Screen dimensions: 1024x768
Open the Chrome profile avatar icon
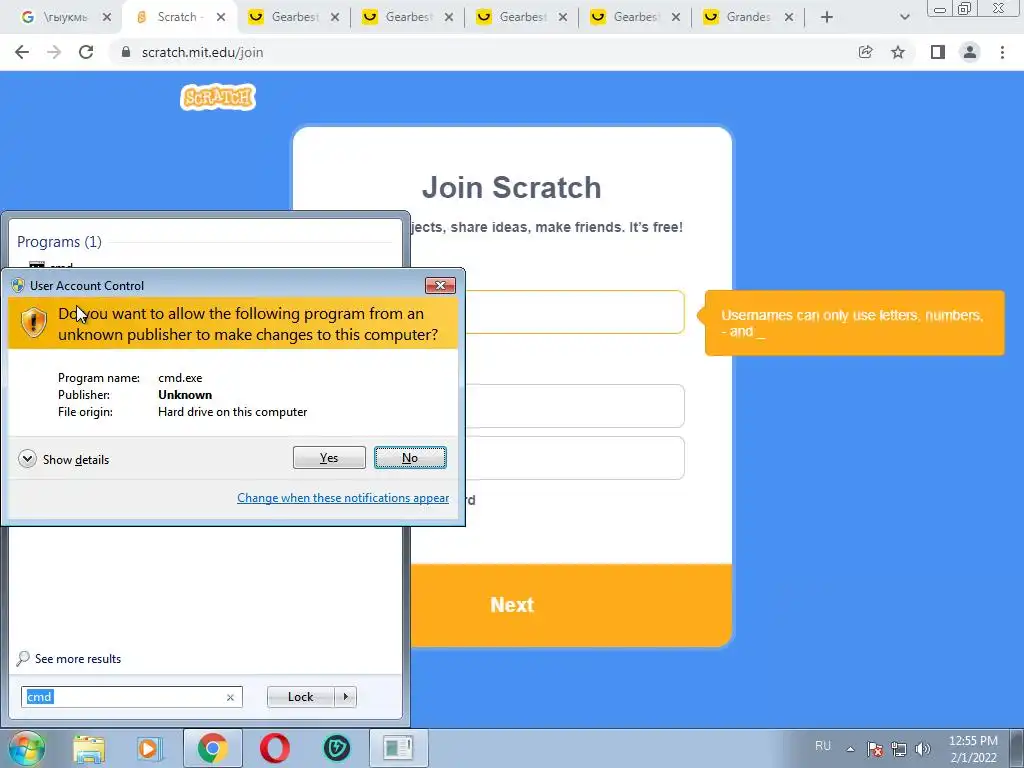[970, 52]
